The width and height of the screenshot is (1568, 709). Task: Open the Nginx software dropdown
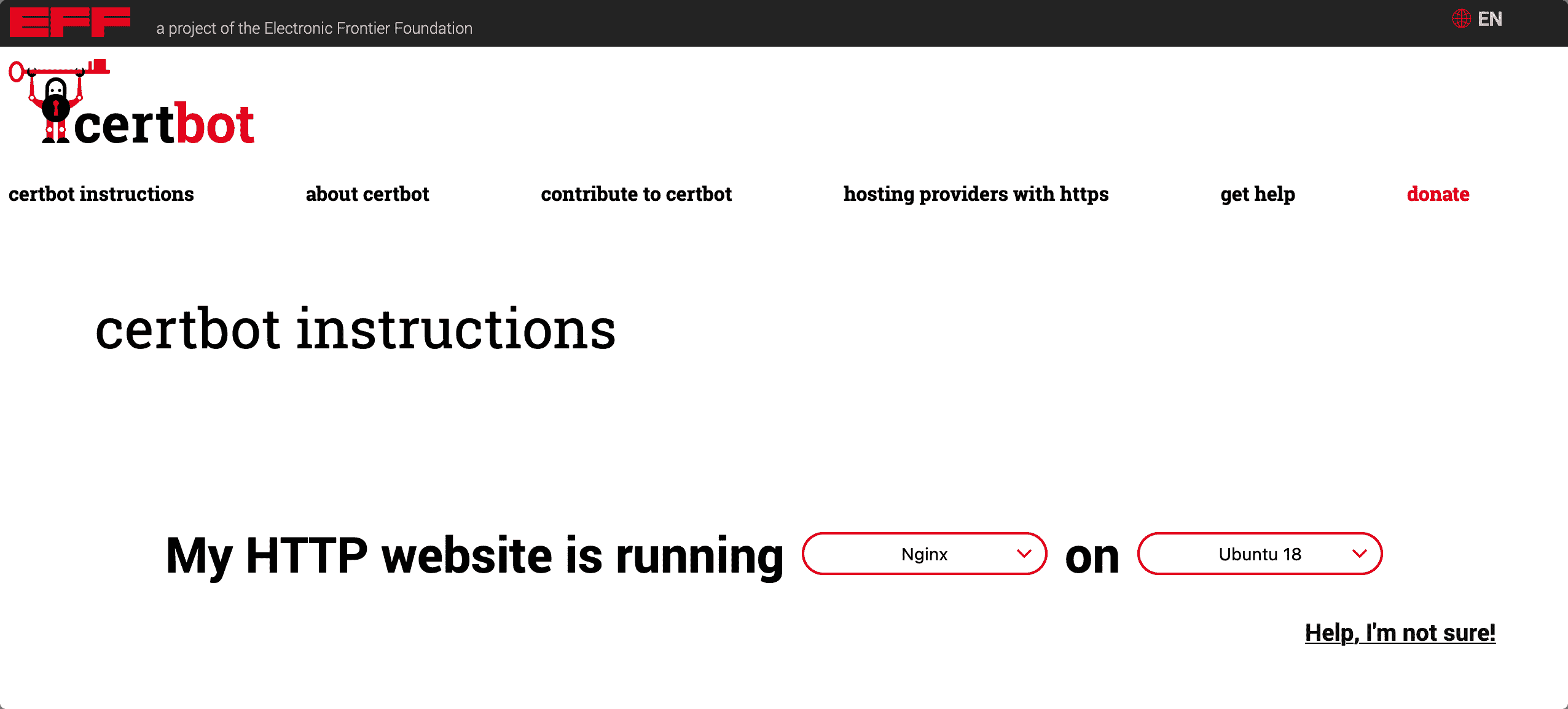point(924,554)
